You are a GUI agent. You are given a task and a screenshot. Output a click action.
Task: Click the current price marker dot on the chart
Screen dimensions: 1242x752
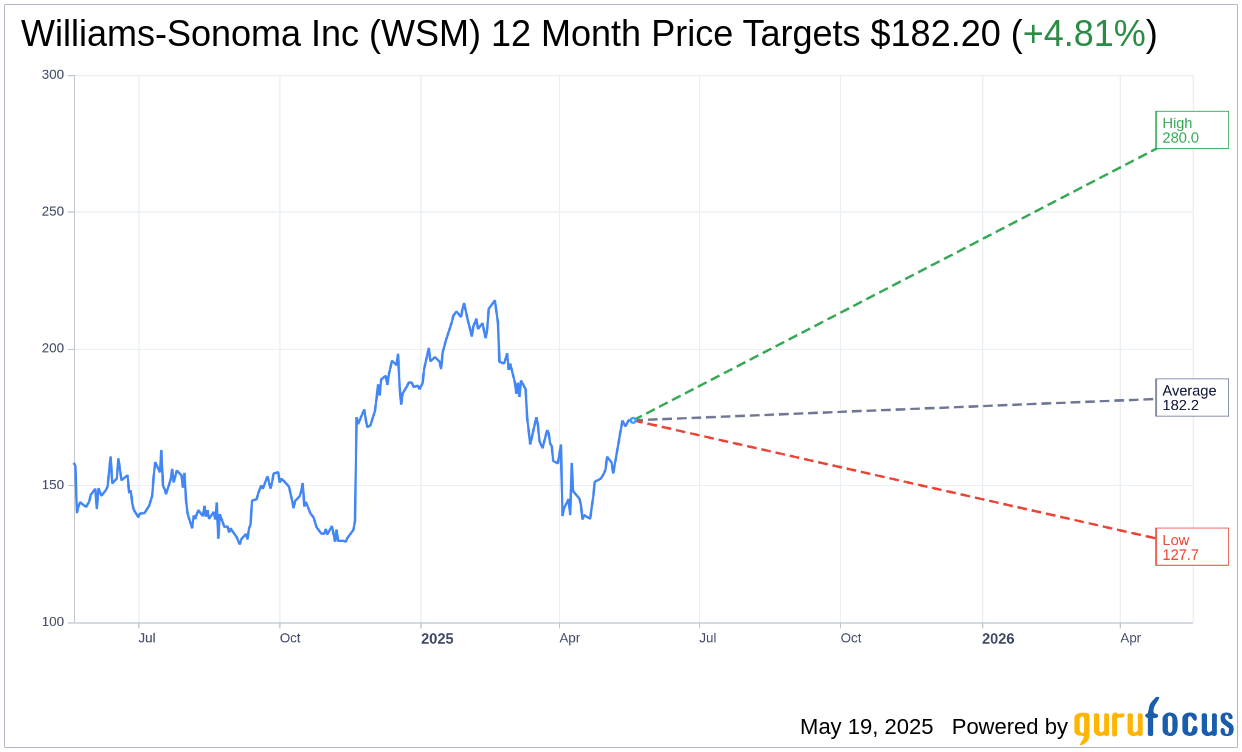tap(633, 420)
